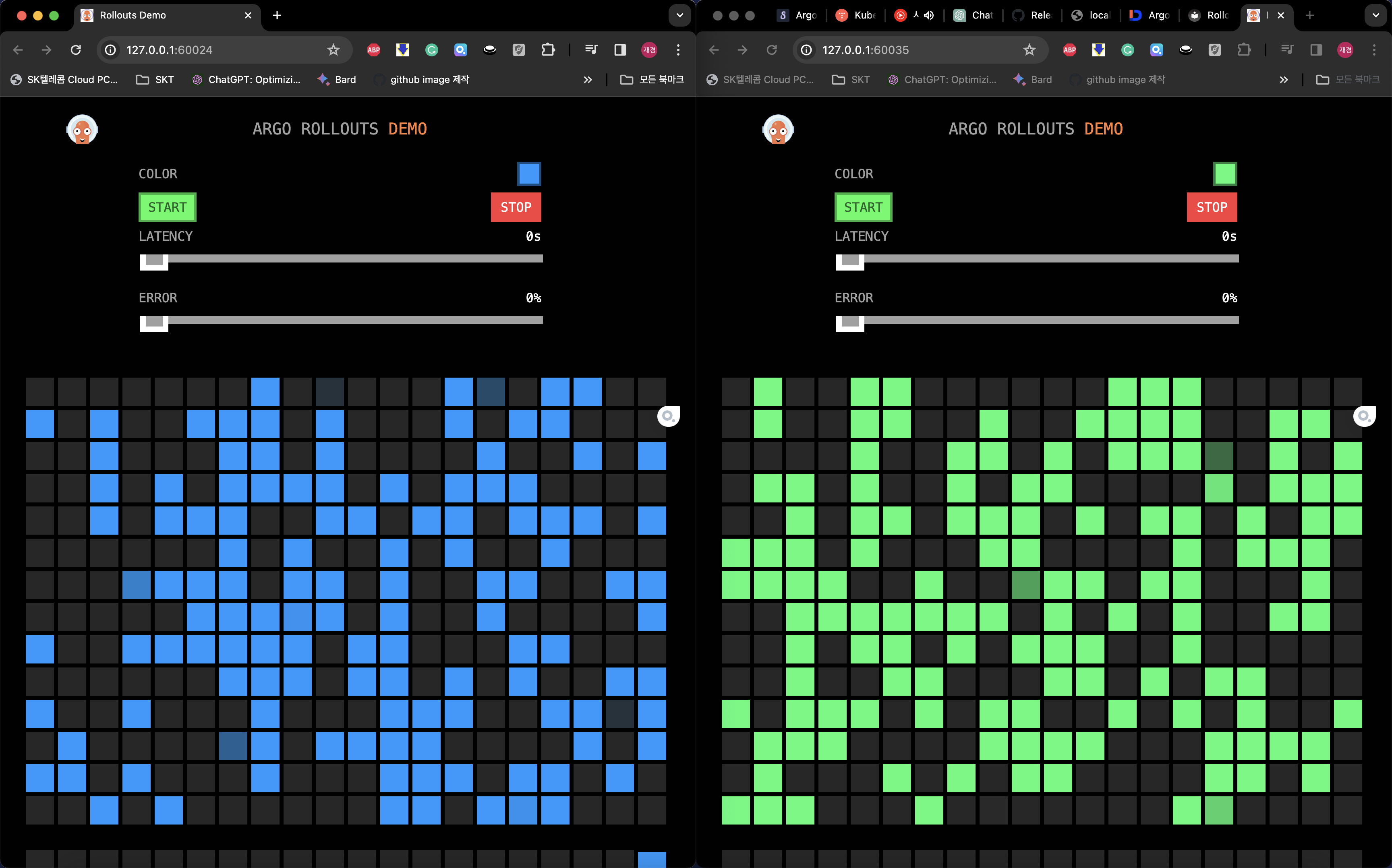Open the ChatGPT: Optimizi... bookmark in the left window
This screenshot has width=1392, height=868.
tap(246, 80)
